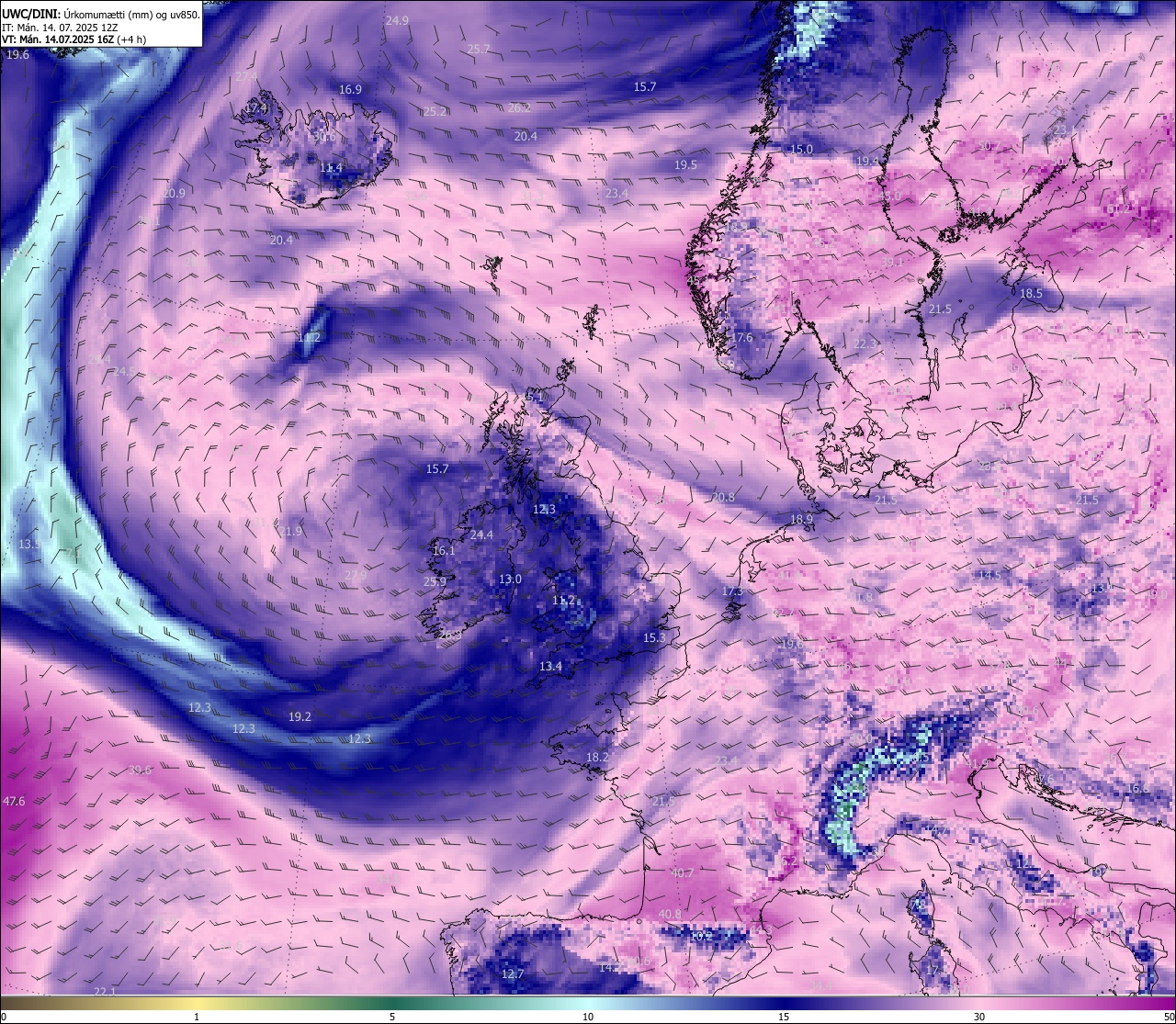
Task: Click the 18.9 value near the Danish coast
Action: pos(801,520)
